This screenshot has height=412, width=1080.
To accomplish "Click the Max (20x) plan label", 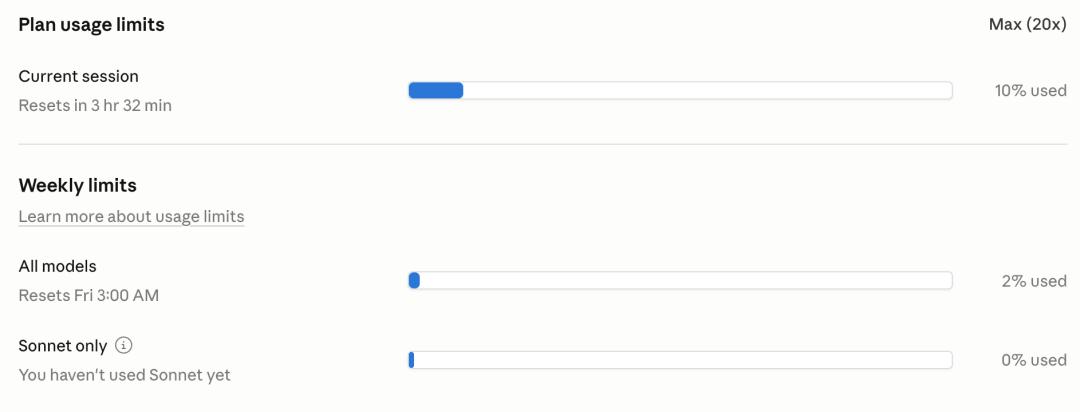I will point(1027,25).
